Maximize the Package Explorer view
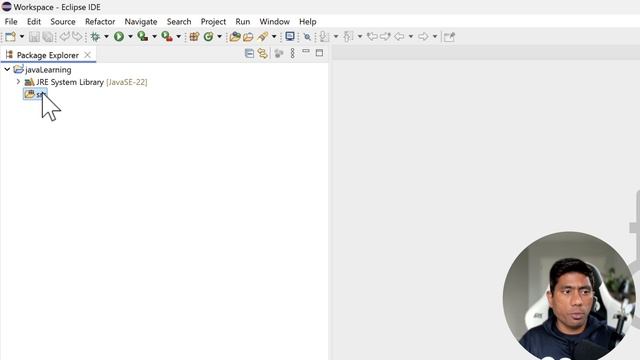The width and height of the screenshot is (640, 360). click(320, 53)
